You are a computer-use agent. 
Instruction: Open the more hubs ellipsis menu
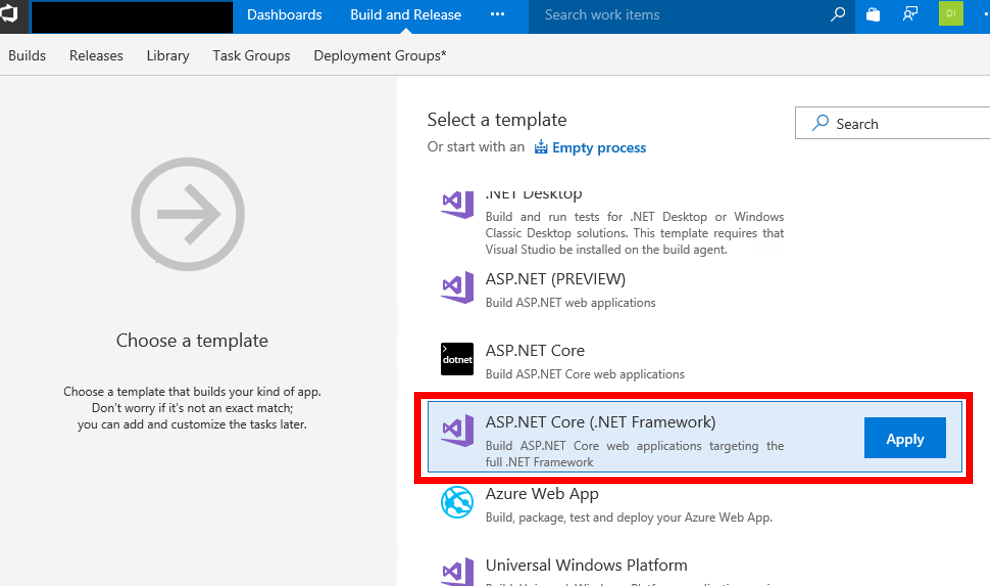[498, 14]
